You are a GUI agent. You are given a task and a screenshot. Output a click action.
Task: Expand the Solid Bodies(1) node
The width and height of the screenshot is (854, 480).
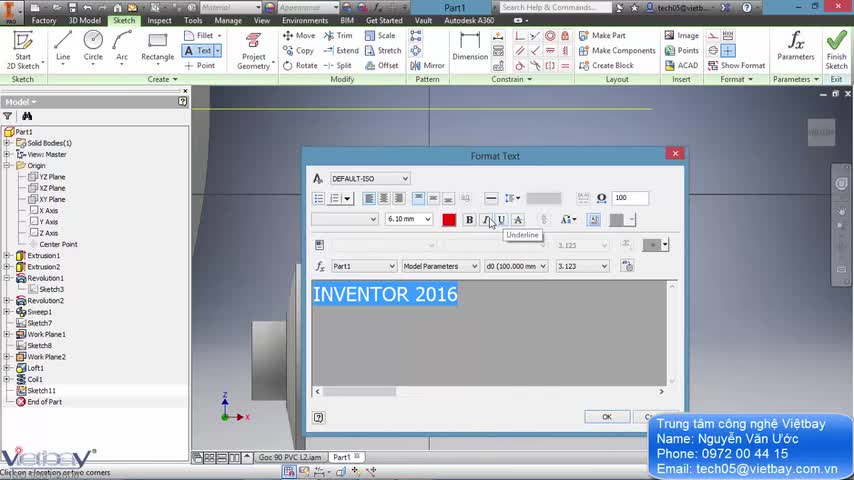[x=7, y=143]
